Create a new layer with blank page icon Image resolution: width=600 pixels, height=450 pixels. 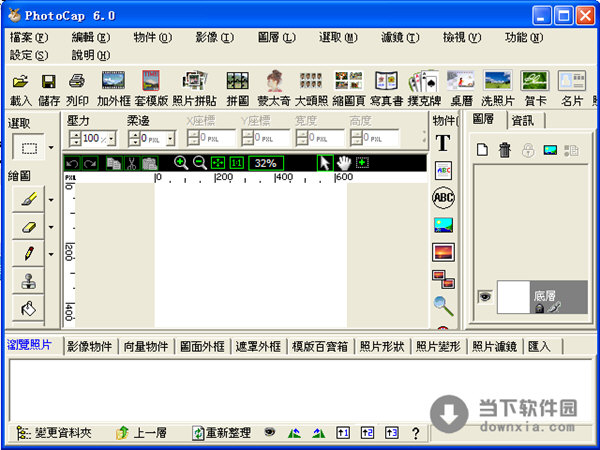tap(482, 150)
